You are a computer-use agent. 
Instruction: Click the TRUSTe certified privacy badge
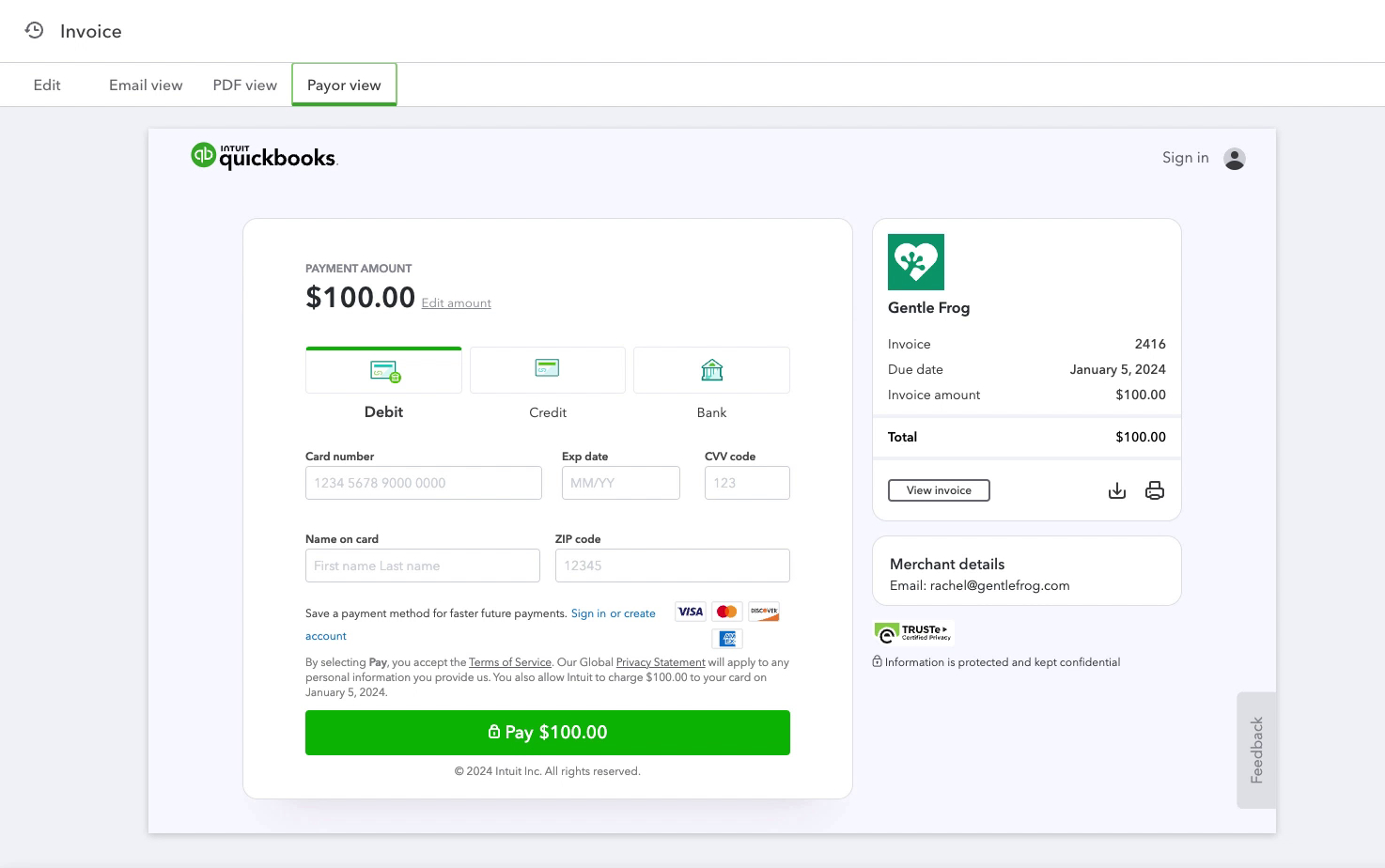pyautogui.click(x=913, y=632)
